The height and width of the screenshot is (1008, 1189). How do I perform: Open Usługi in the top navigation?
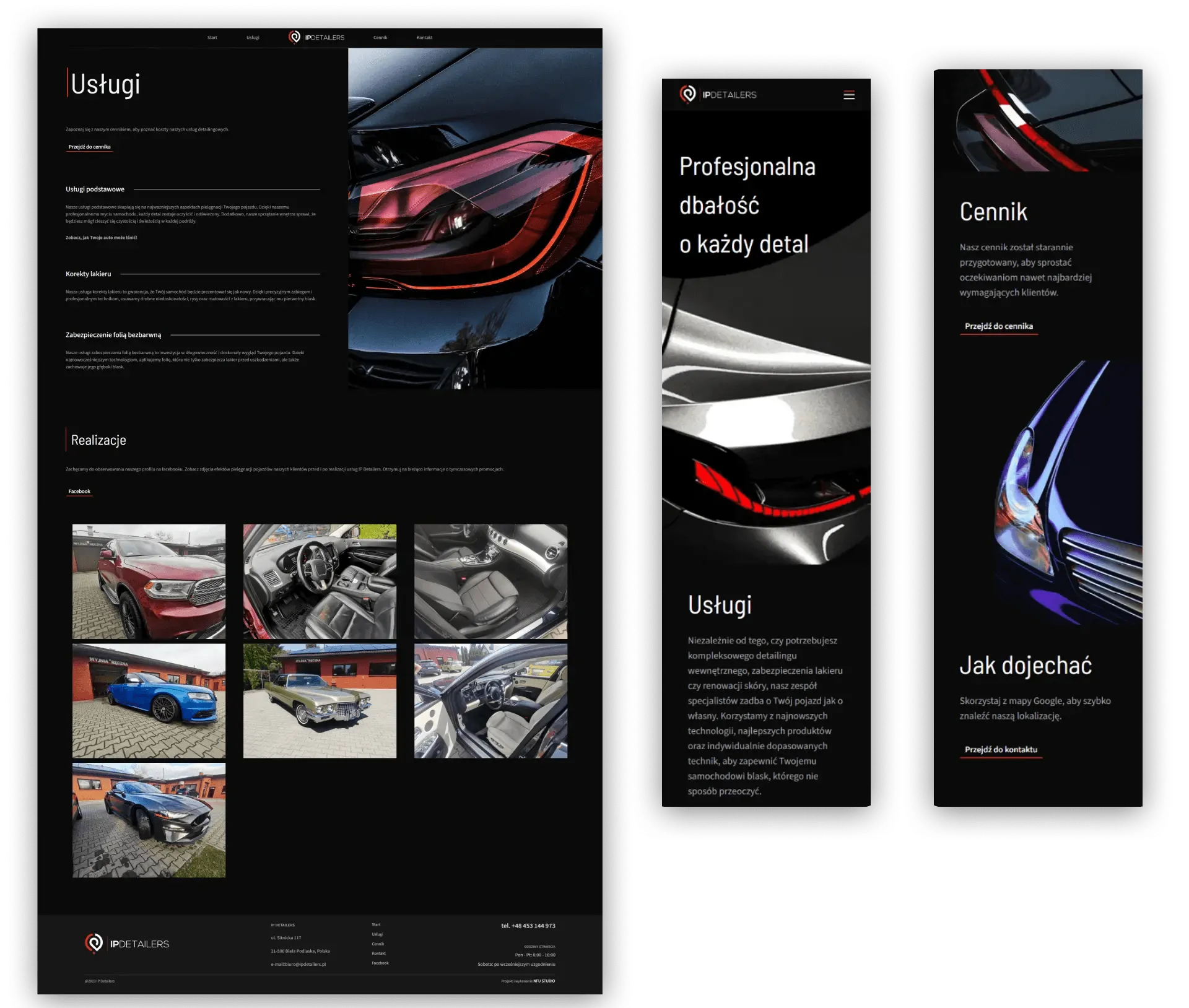[x=253, y=38]
